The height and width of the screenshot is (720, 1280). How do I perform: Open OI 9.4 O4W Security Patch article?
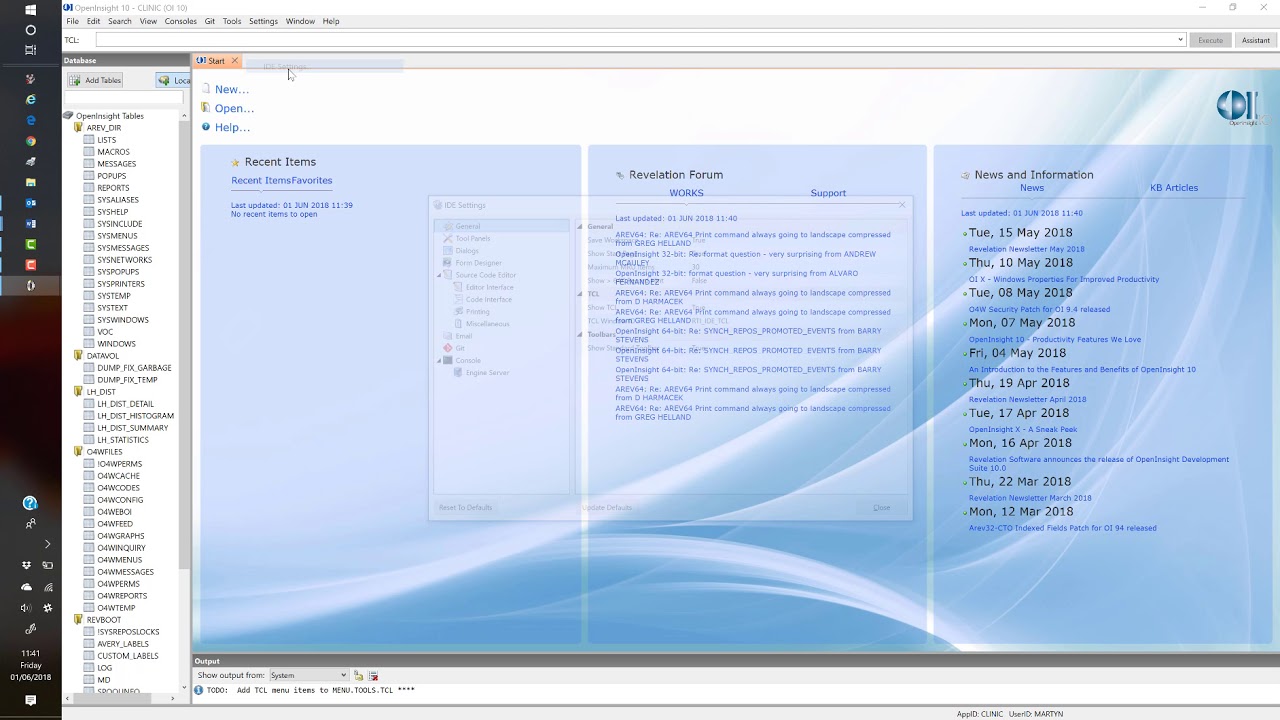[1039, 310]
